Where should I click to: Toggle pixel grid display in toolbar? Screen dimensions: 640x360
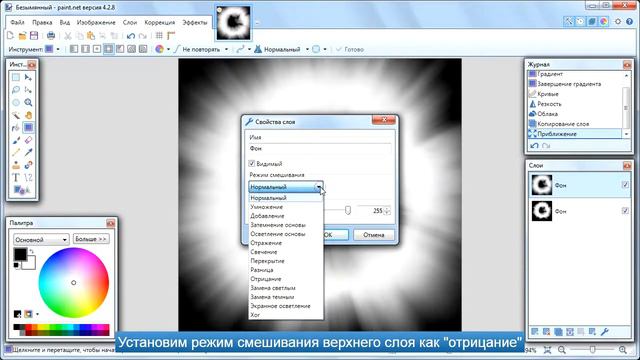(x=159, y=36)
